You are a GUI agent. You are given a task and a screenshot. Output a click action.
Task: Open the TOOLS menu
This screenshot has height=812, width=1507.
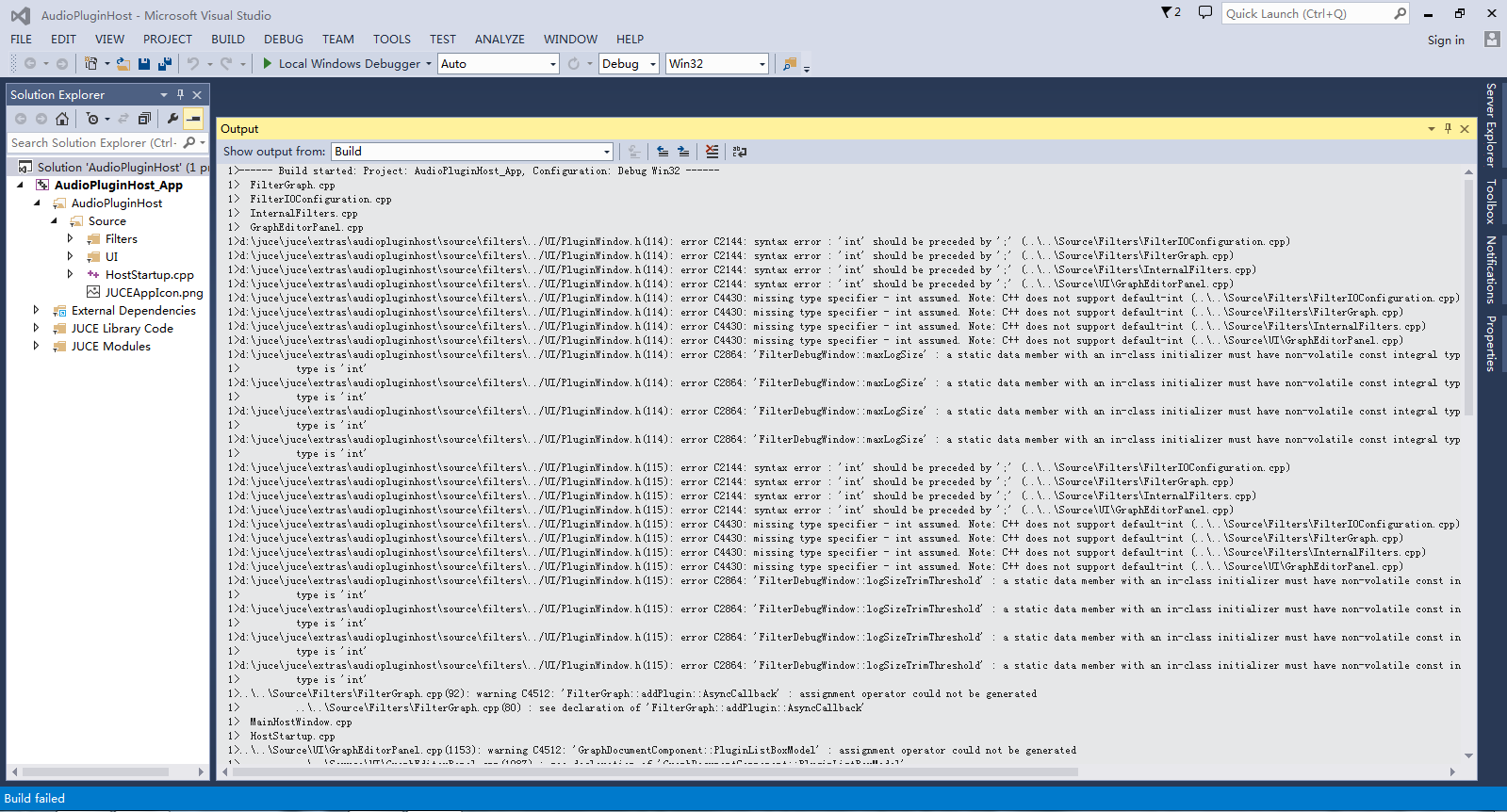(392, 39)
